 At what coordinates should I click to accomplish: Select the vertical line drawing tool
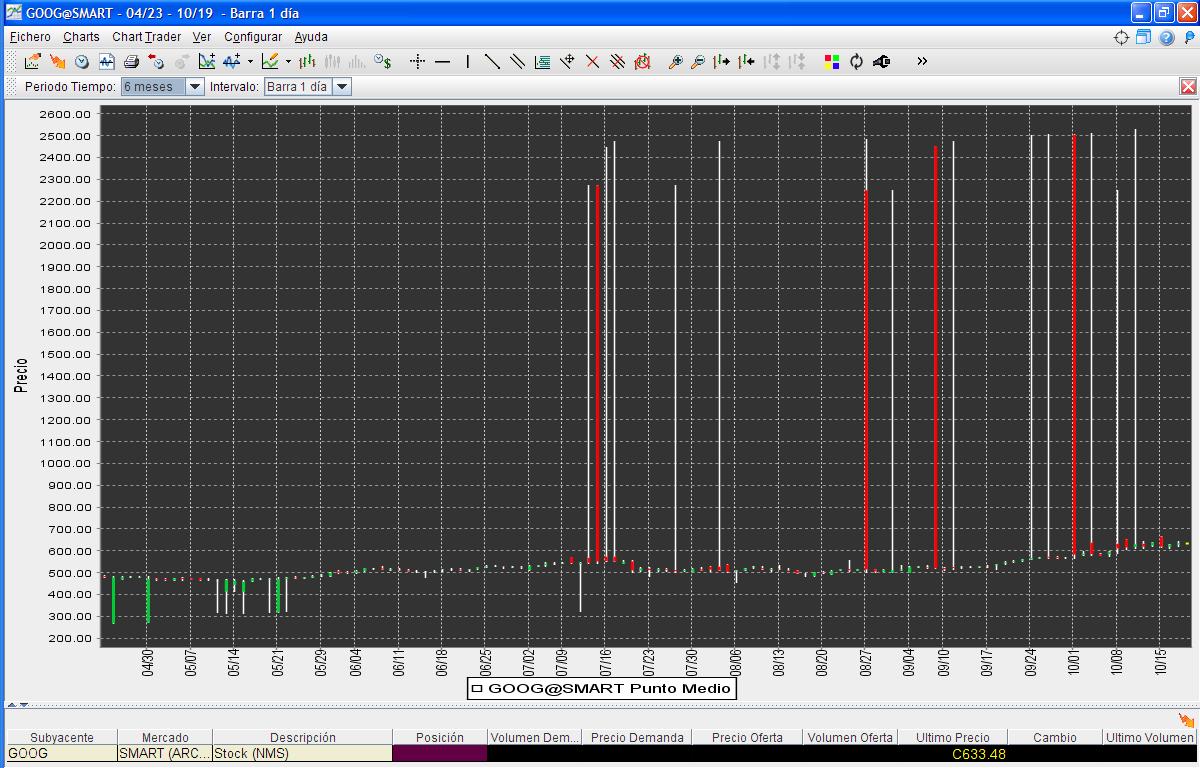coord(467,62)
